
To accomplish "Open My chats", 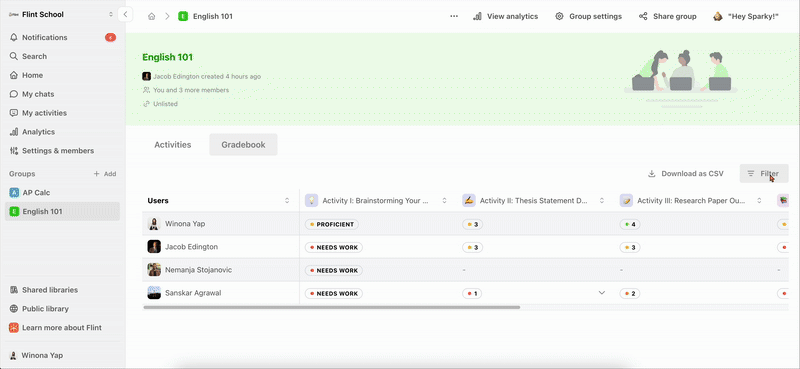I will pyautogui.click(x=62, y=94).
